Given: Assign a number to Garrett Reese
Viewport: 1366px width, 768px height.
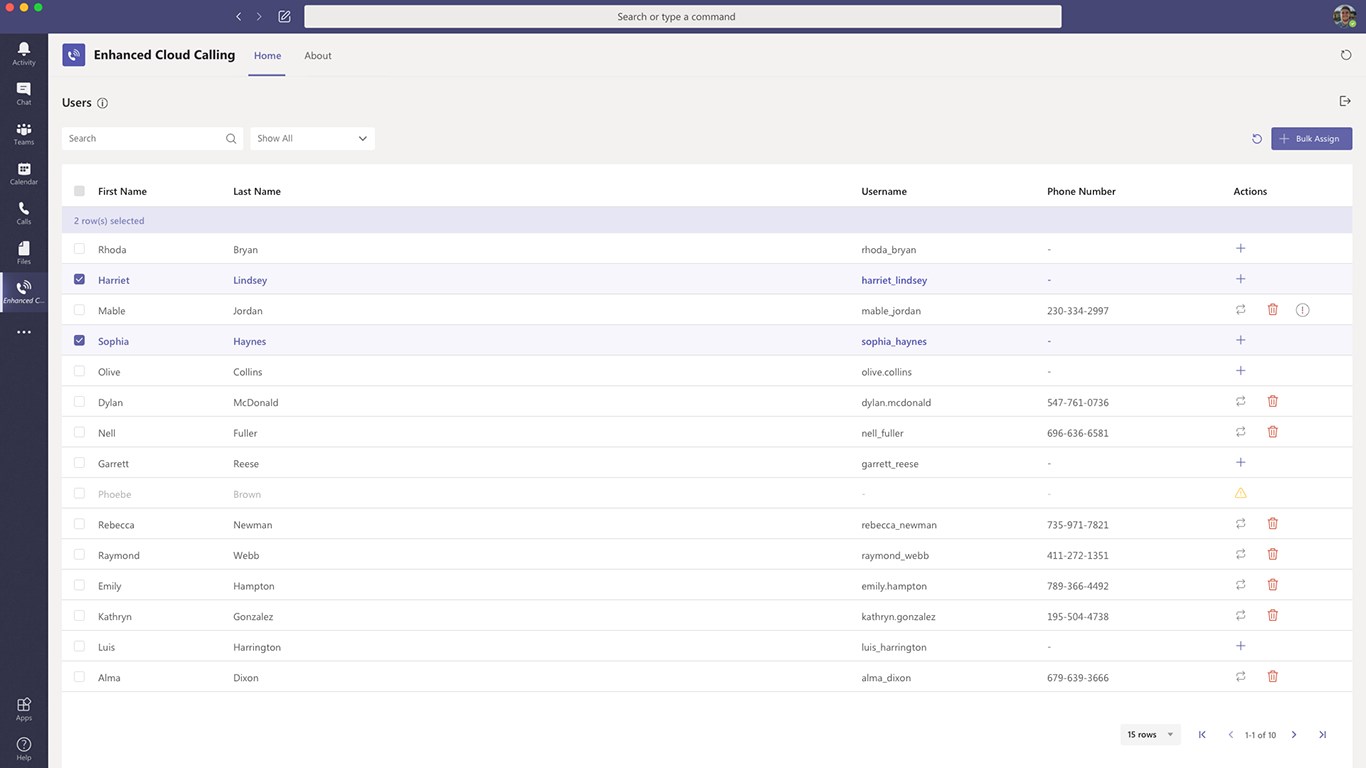Looking at the screenshot, I should tap(1240, 462).
